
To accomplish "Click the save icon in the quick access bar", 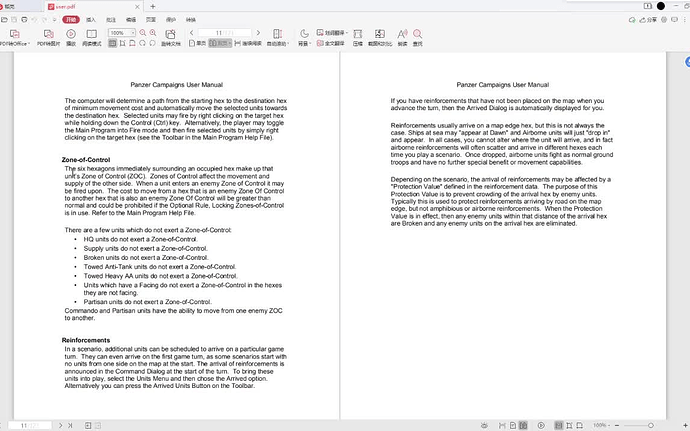I will pyautogui.click(x=14, y=20).
